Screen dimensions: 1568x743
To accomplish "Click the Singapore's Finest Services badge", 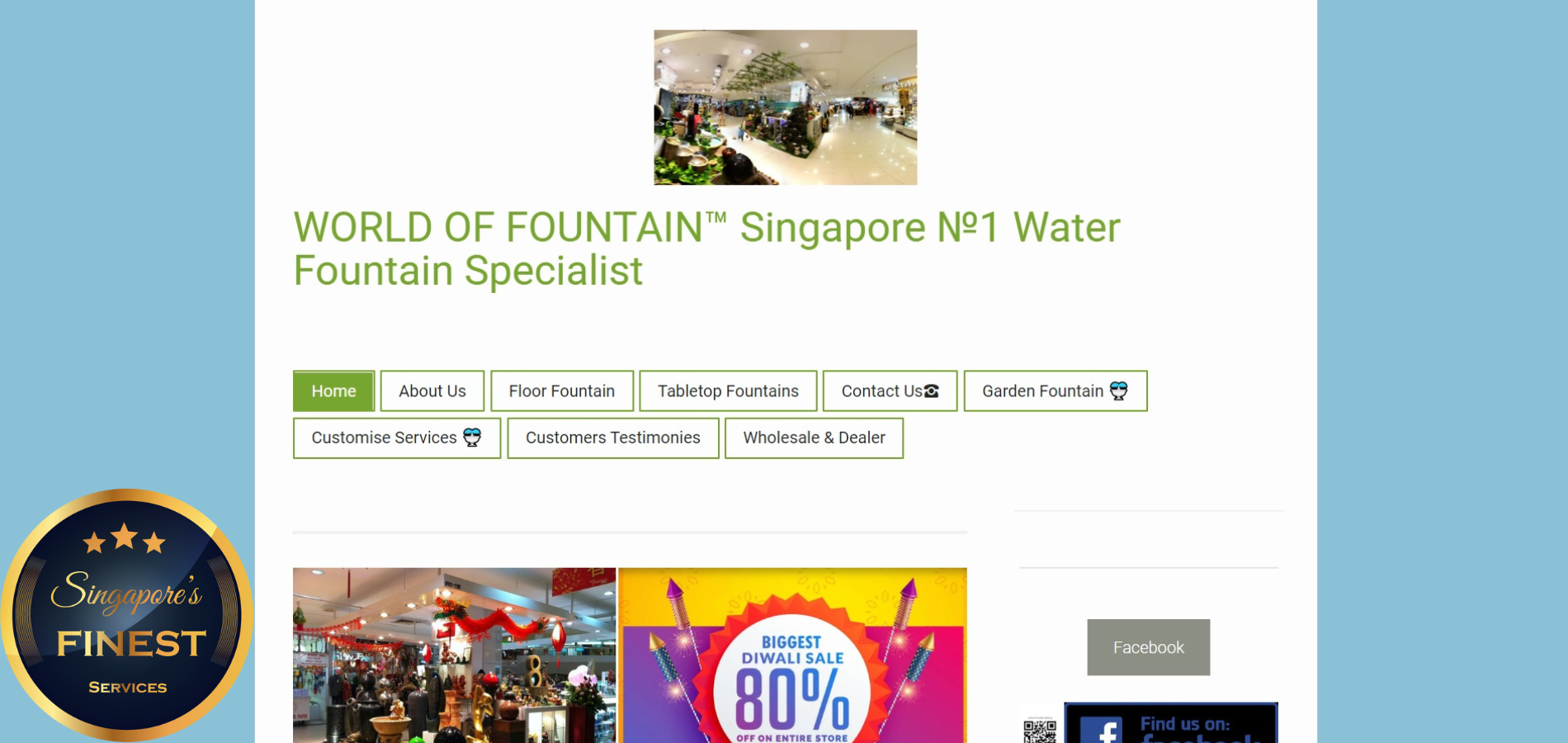I will point(126,615).
